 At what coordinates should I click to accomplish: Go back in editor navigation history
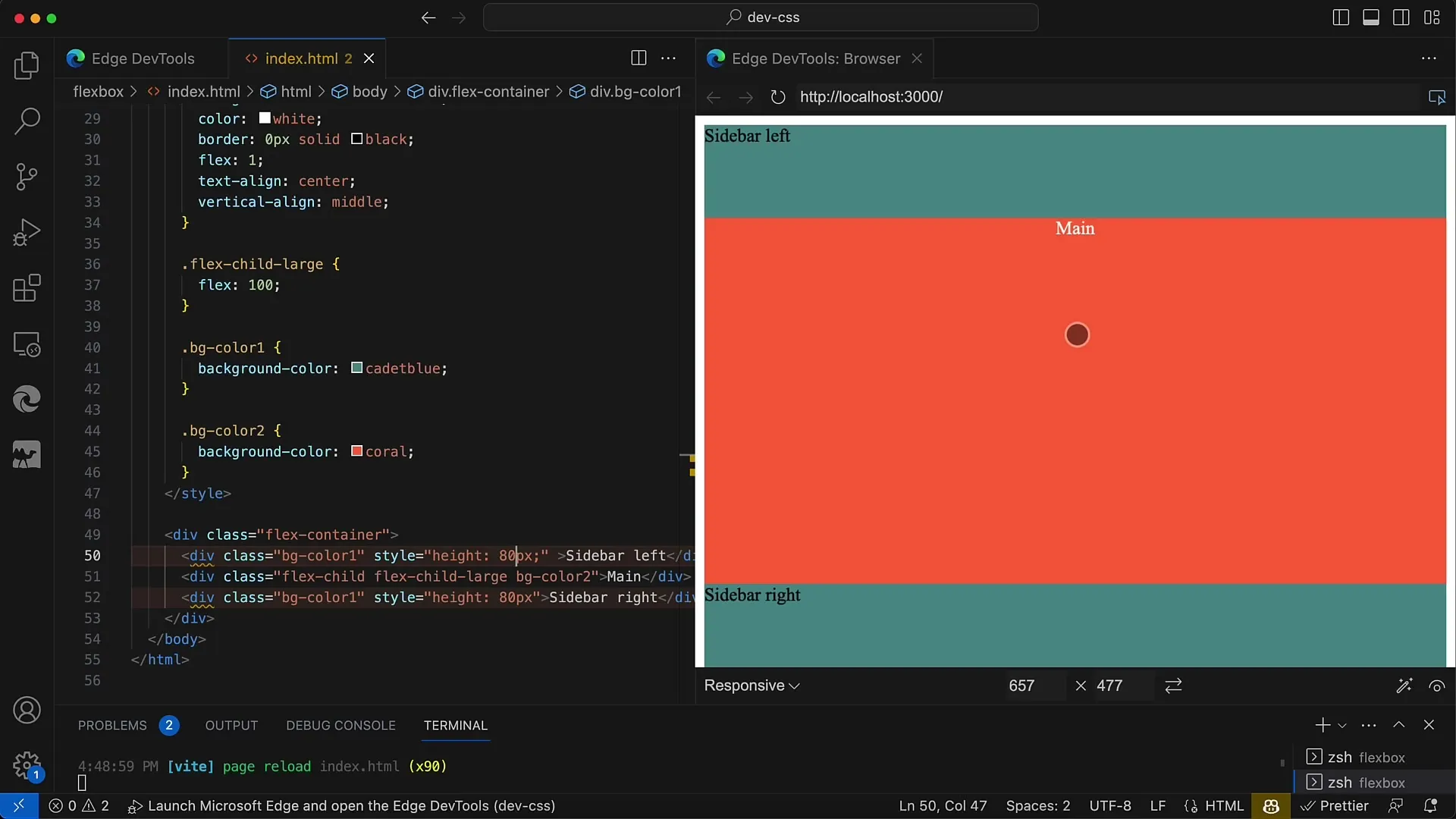(428, 17)
